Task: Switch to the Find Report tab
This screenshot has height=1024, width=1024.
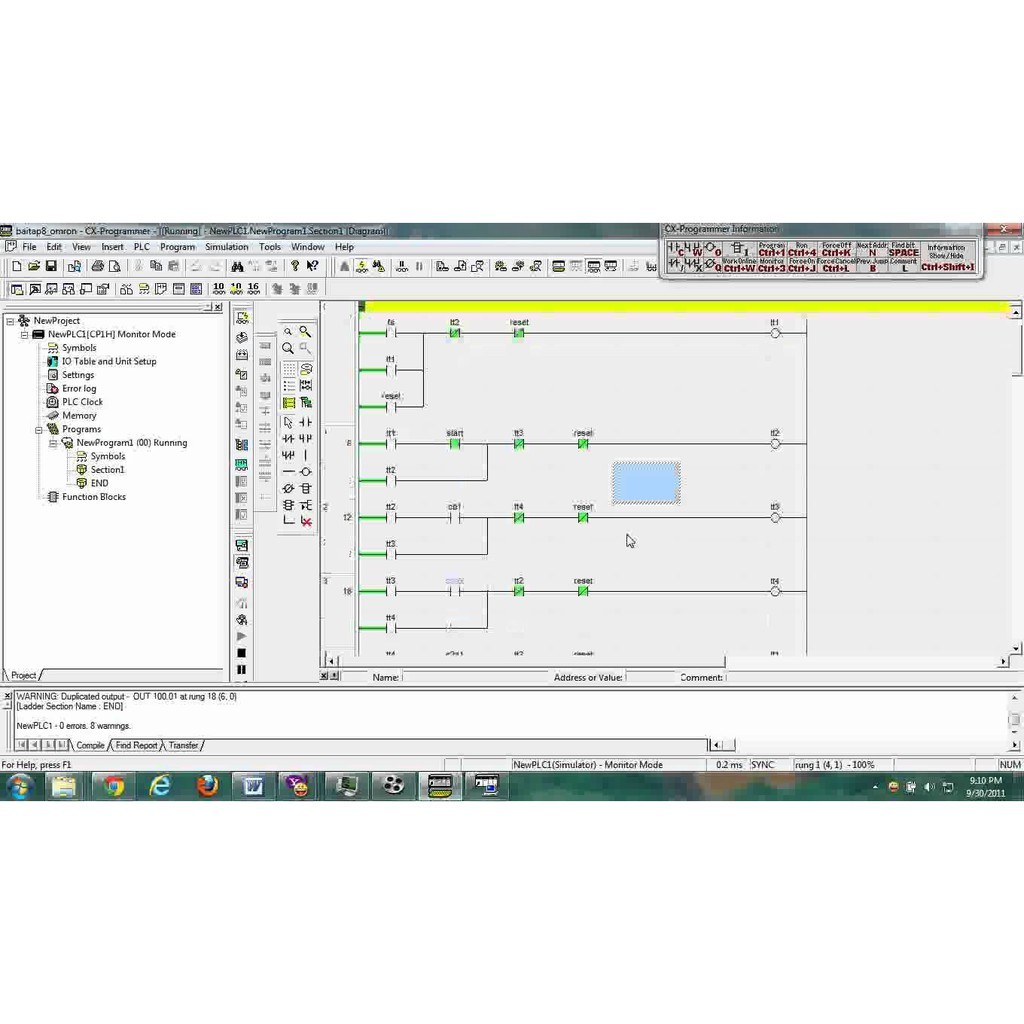Action: 136,745
